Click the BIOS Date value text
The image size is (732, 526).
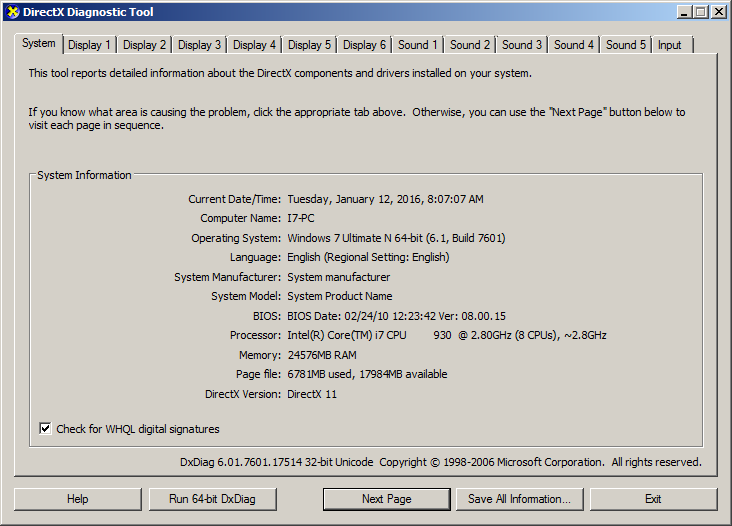tap(396, 316)
